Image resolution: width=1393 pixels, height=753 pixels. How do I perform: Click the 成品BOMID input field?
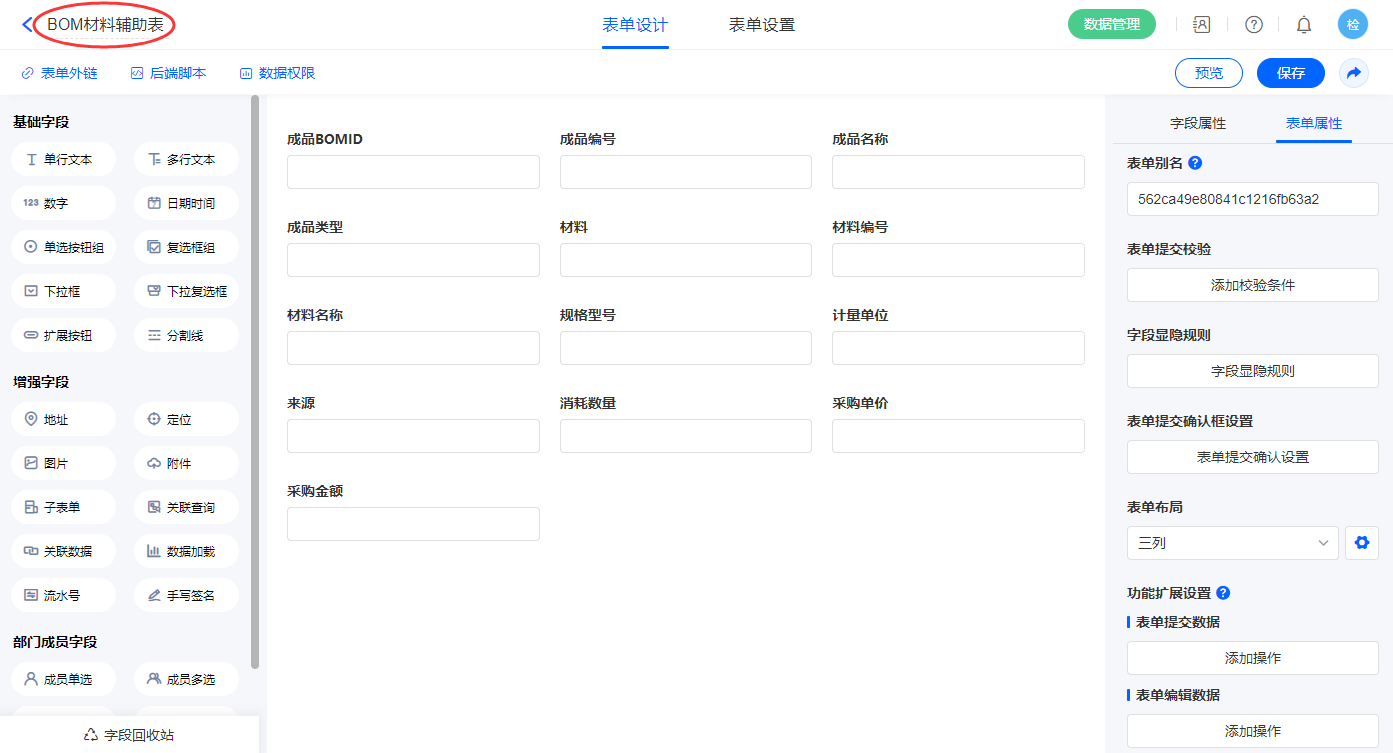pos(413,172)
